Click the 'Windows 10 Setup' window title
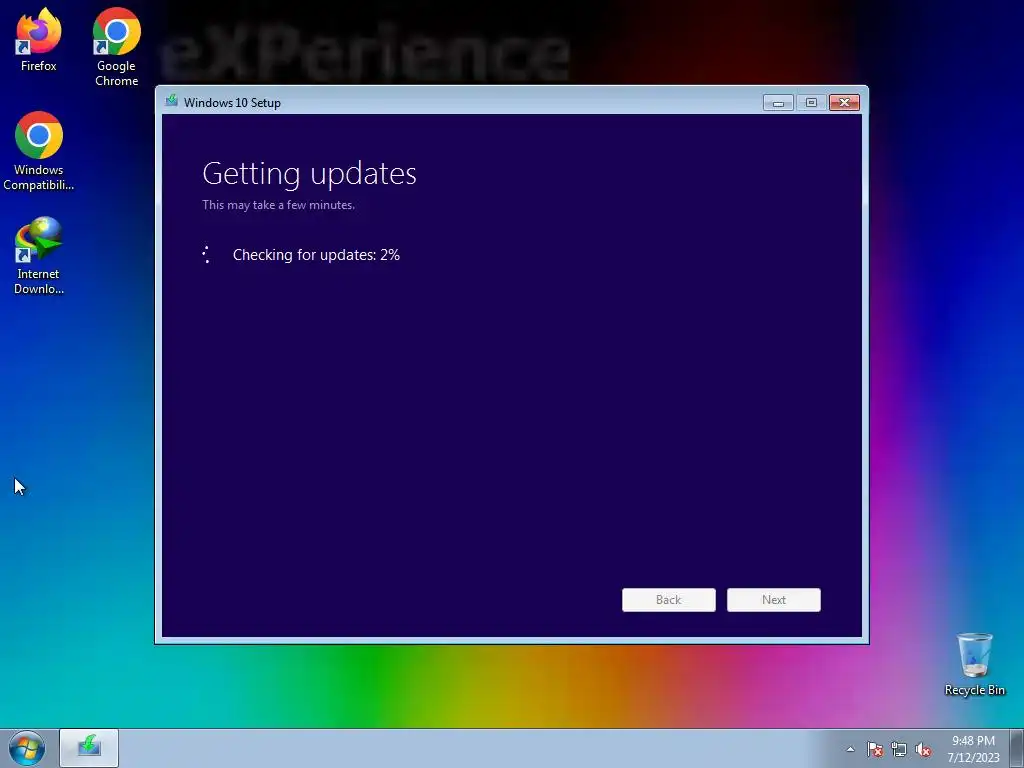This screenshot has width=1024, height=768. 232,103
